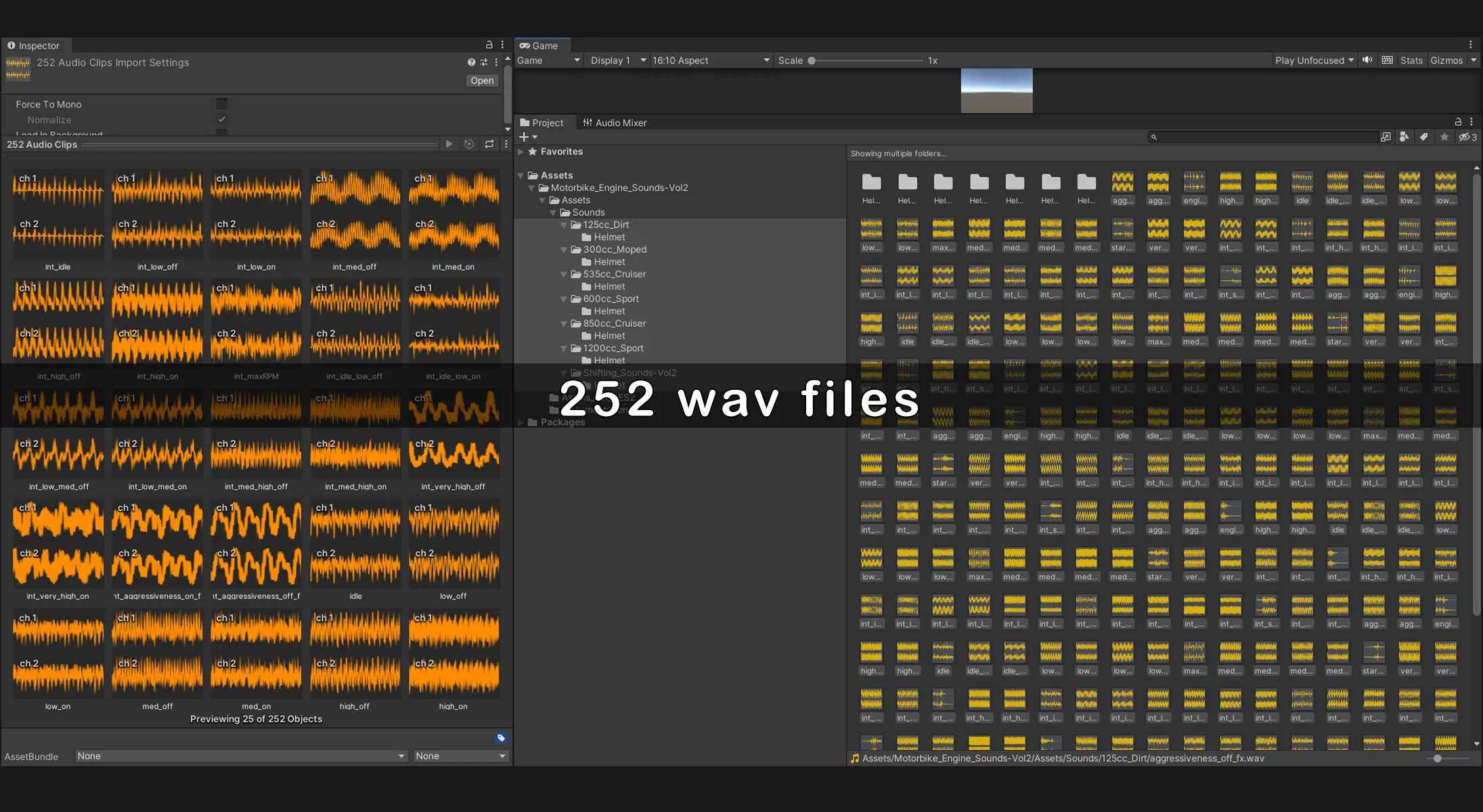Toggle the Mute Audio speaker in Game view
The width and height of the screenshot is (1483, 812).
[1367, 60]
